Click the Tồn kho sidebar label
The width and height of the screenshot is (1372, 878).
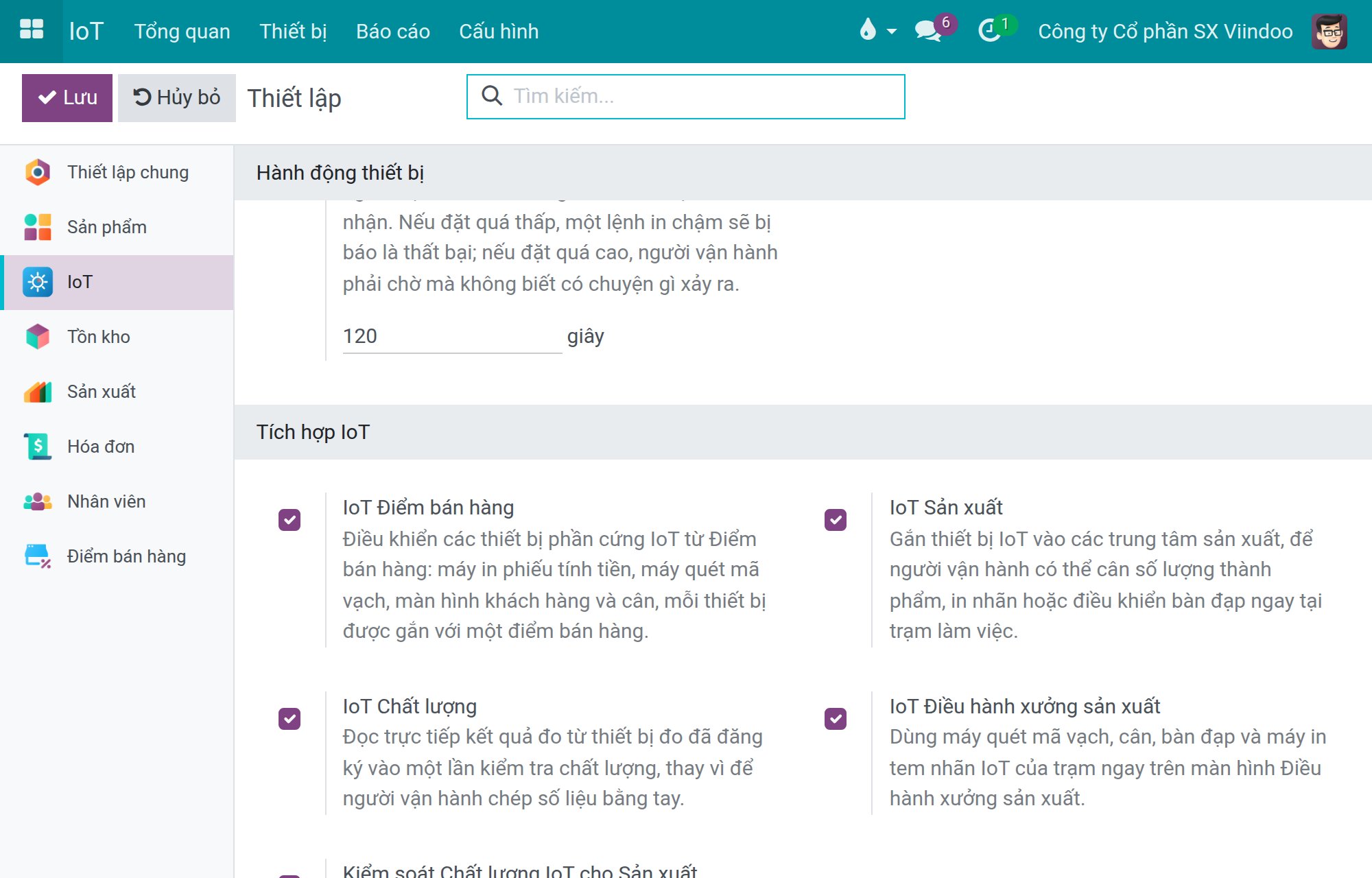[x=99, y=337]
